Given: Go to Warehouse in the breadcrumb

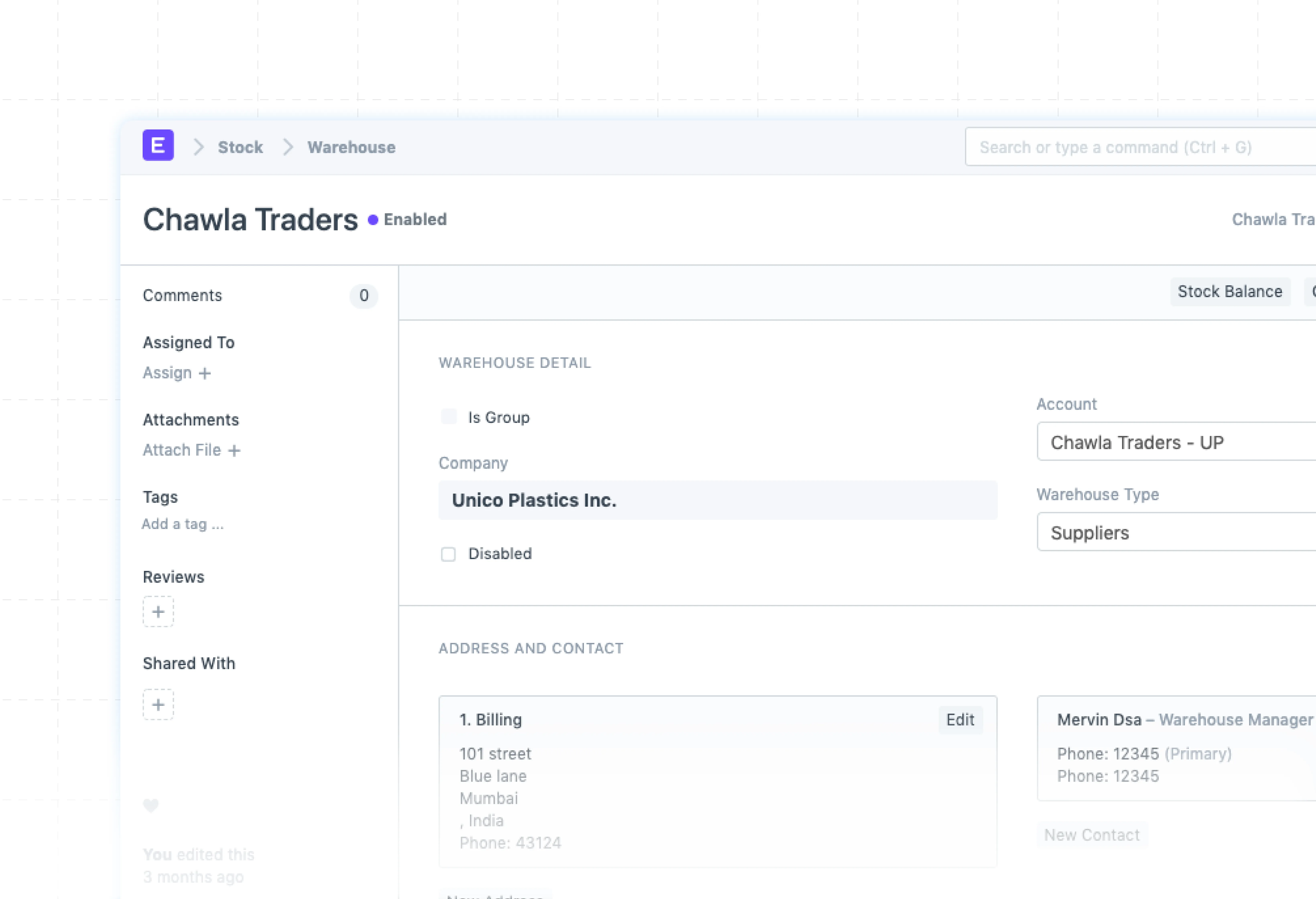Looking at the screenshot, I should point(351,147).
